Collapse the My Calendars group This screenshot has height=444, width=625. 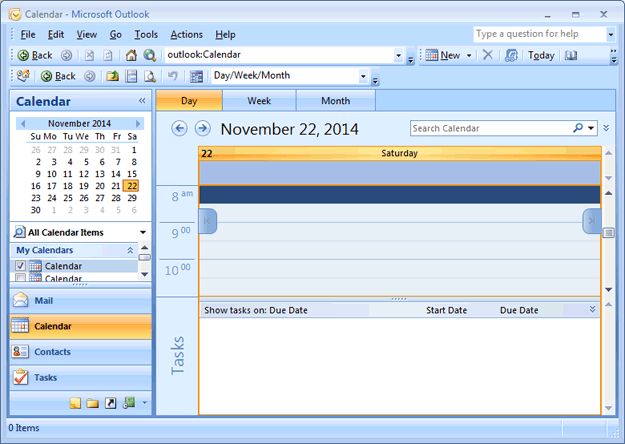point(130,250)
